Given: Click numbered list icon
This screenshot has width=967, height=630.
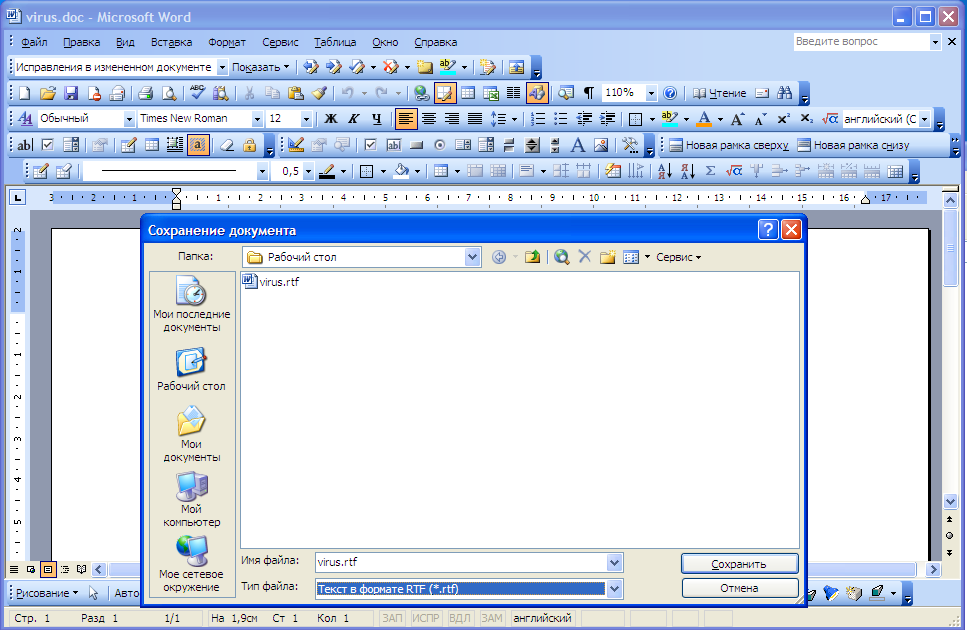Looking at the screenshot, I should (538, 119).
